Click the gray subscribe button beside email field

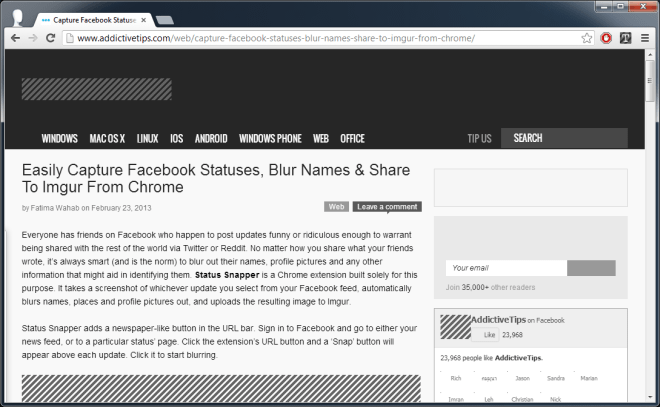[591, 268]
